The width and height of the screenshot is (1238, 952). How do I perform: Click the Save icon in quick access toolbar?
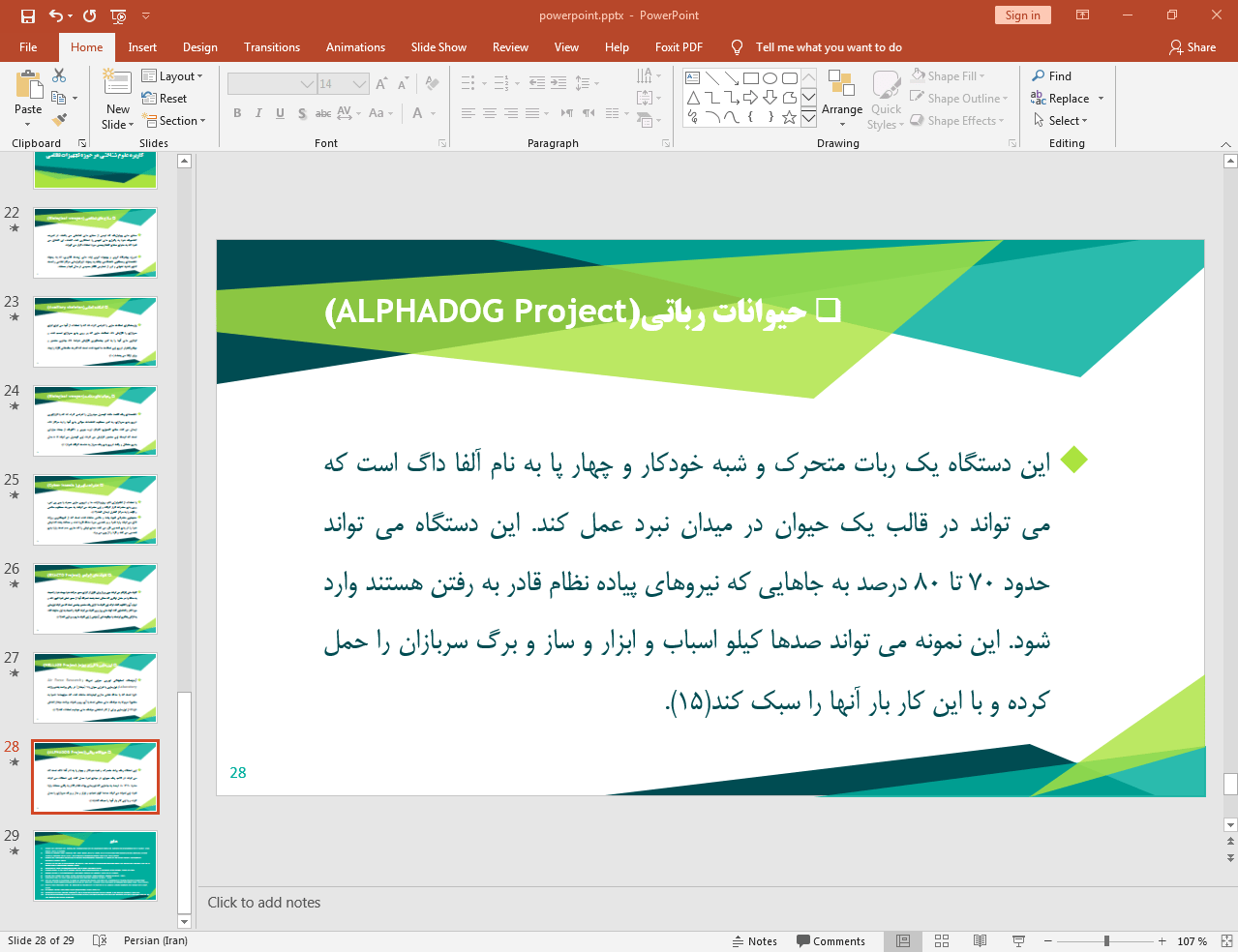(27, 15)
